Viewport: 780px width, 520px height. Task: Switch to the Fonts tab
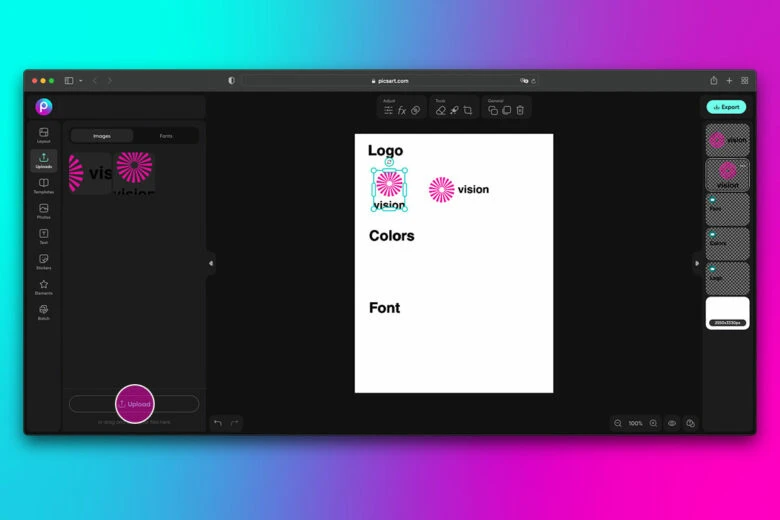[166, 136]
